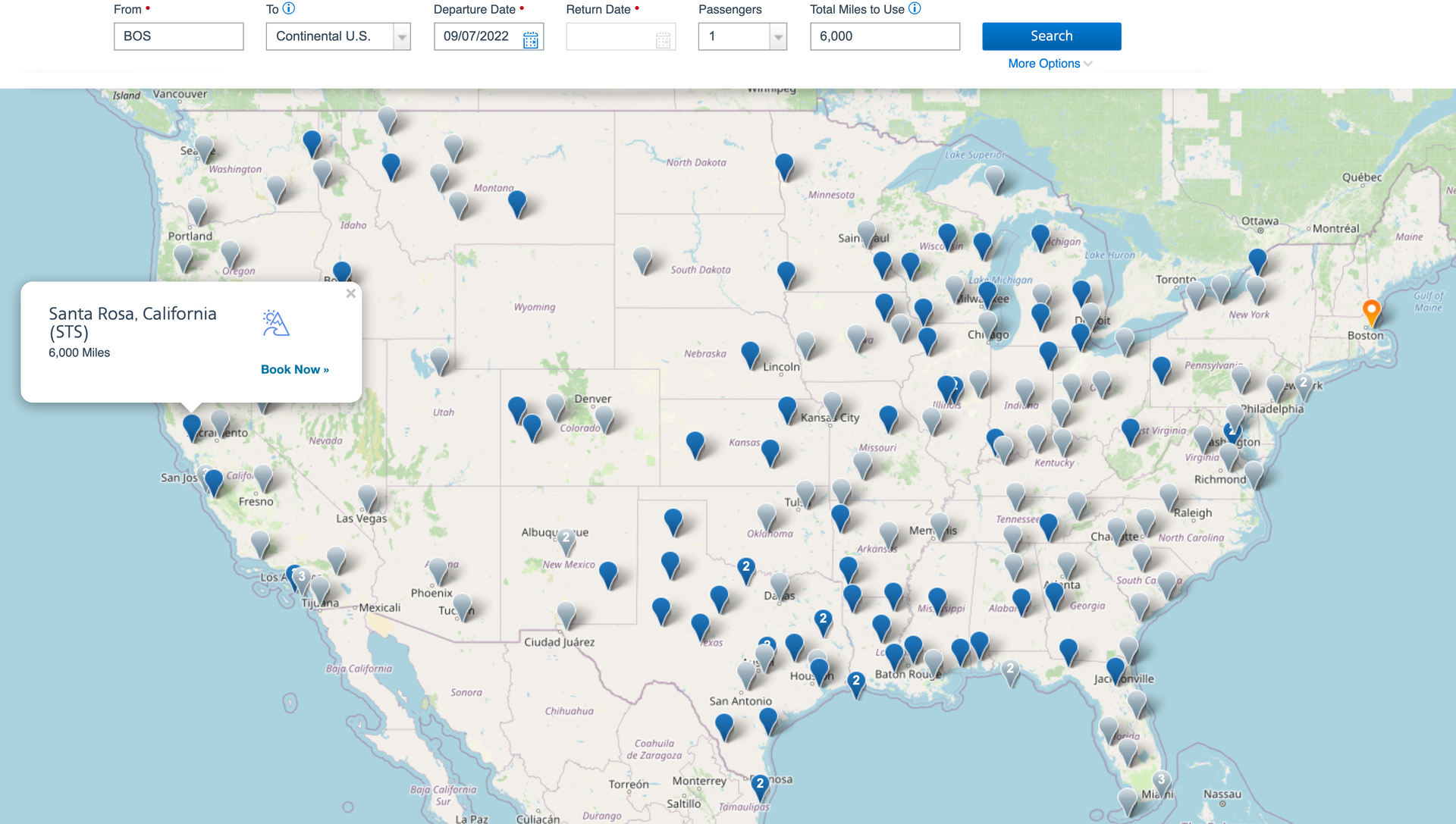This screenshot has height=824, width=1456.
Task: Click the cluster pin labeled 2 at Albuquerque
Action: click(566, 540)
